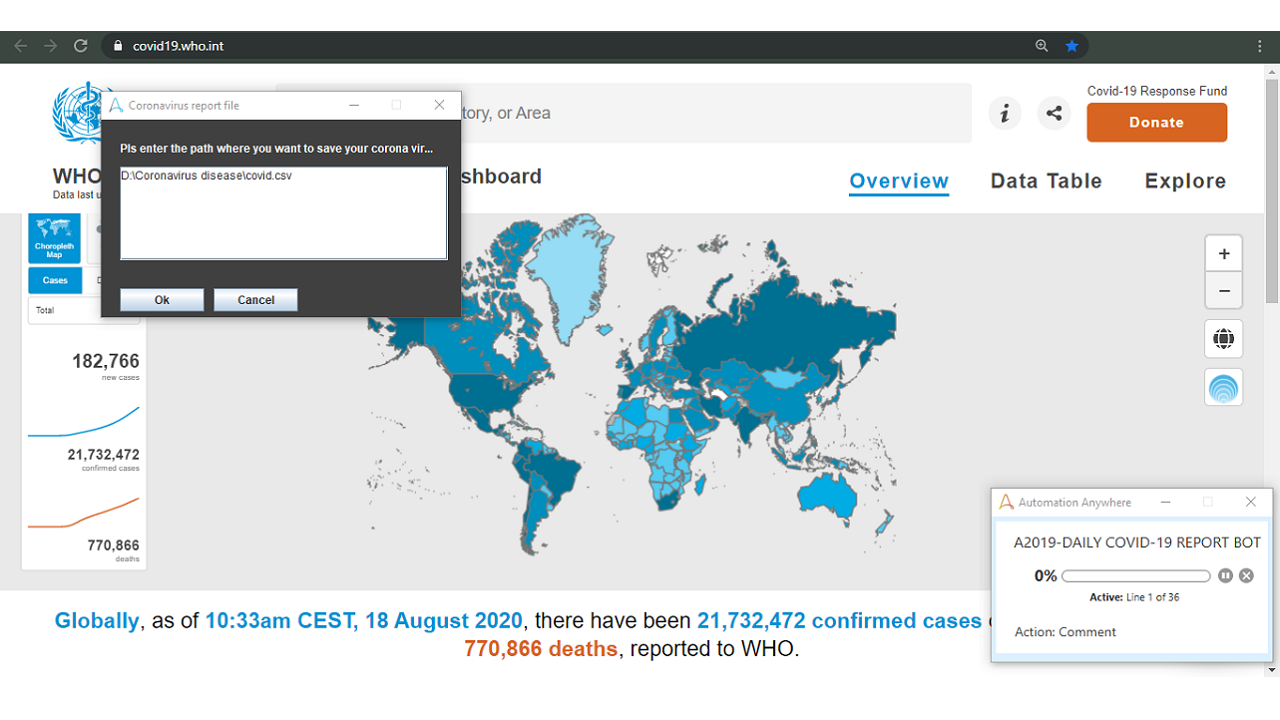Select the Choropleth Map view
Screen dimensions: 1280x720
[54, 238]
